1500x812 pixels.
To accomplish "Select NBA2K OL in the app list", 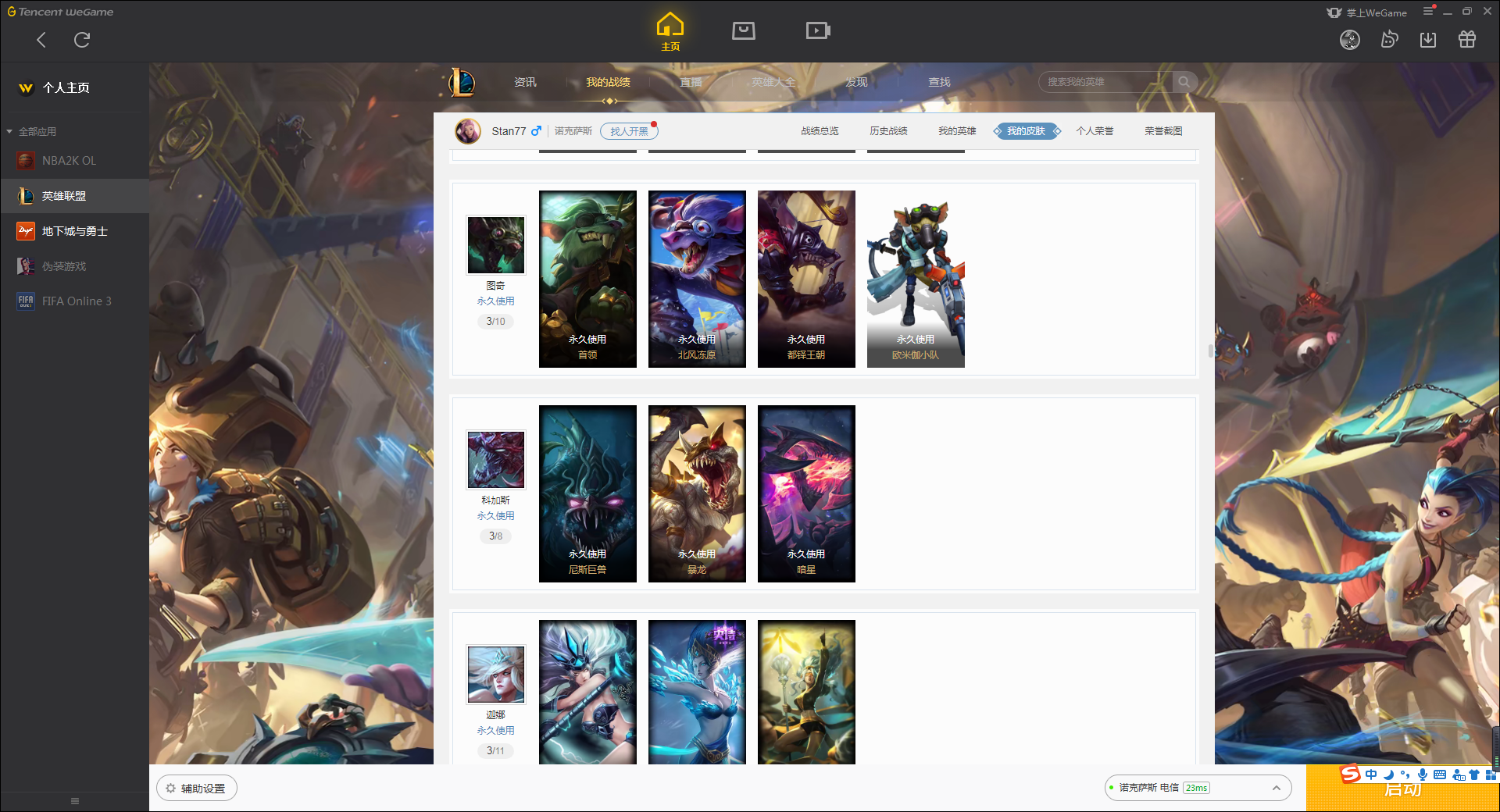I will click(74, 160).
